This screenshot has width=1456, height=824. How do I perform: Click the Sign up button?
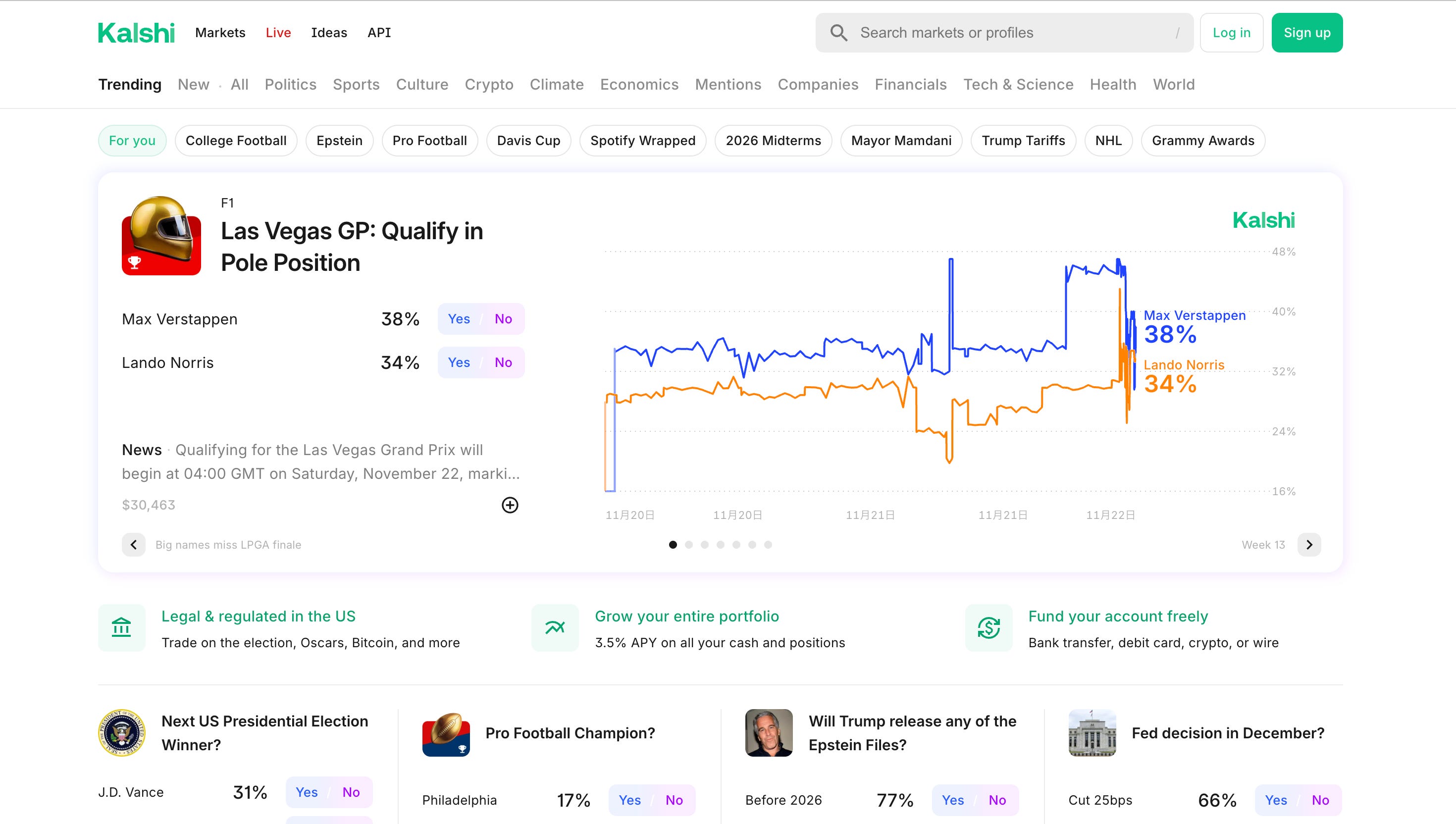click(1306, 33)
